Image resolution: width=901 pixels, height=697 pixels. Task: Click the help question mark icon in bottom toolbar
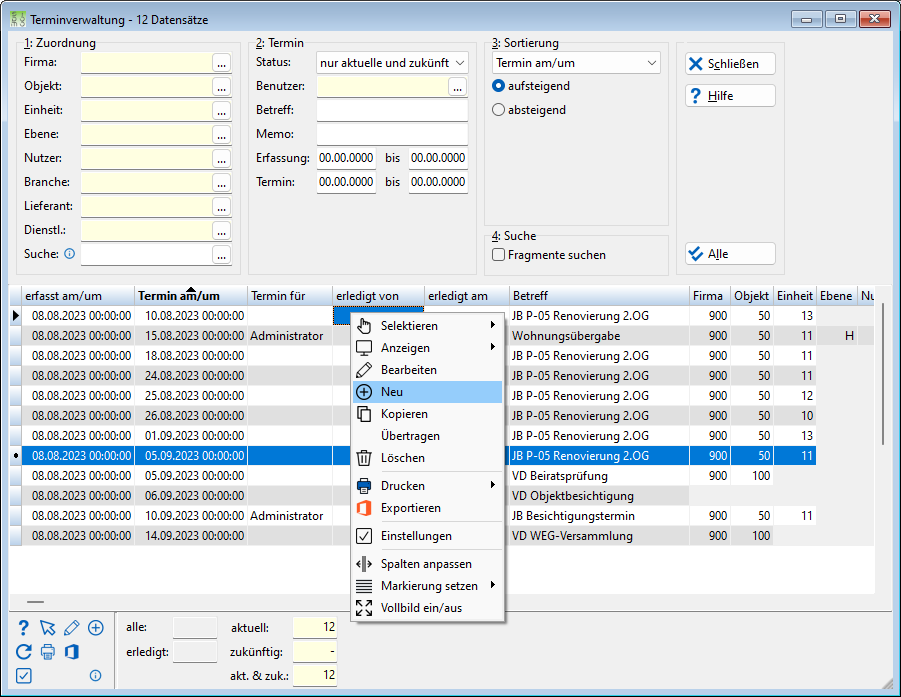[x=24, y=627]
